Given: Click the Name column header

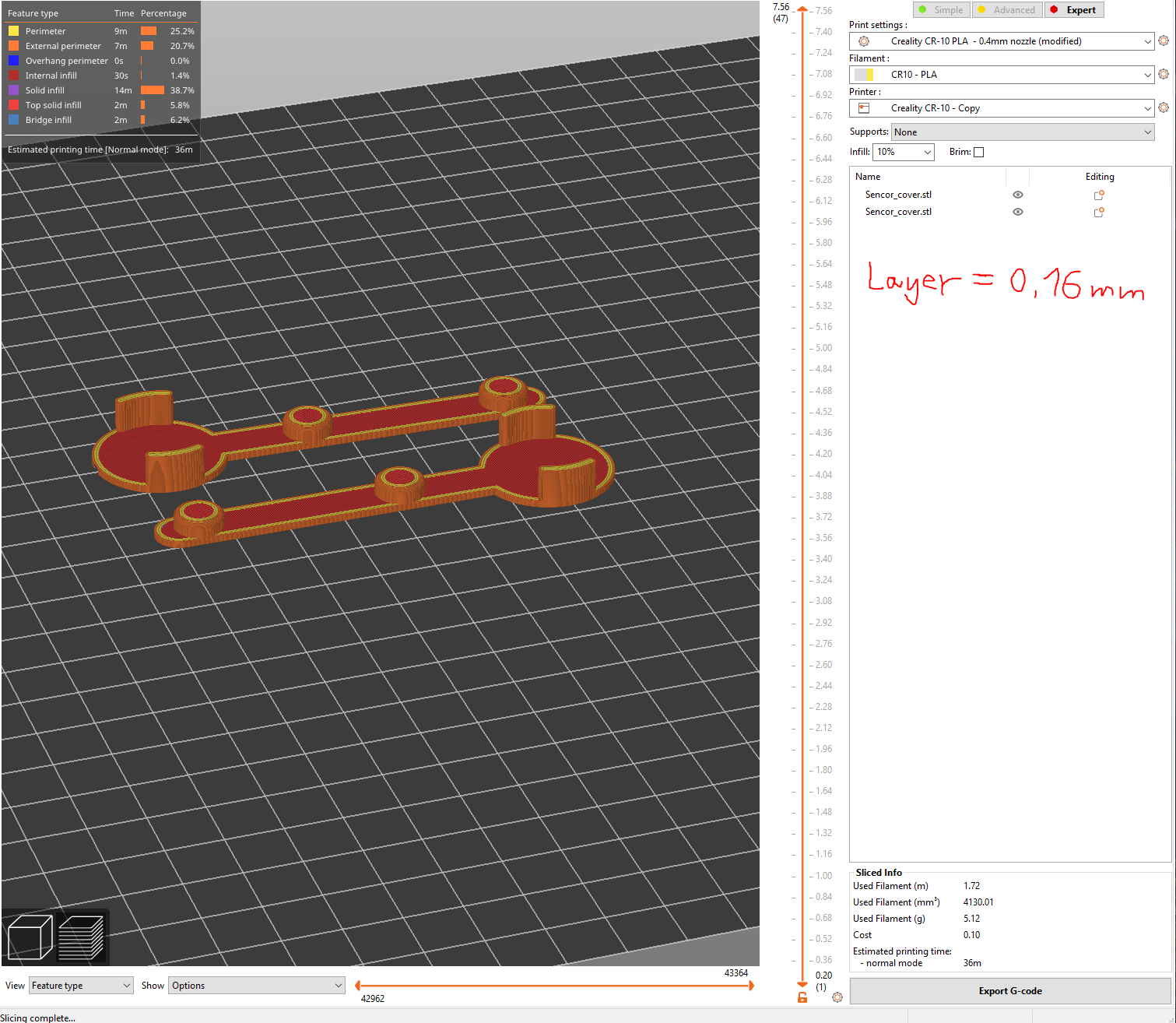Looking at the screenshot, I should 868,177.
